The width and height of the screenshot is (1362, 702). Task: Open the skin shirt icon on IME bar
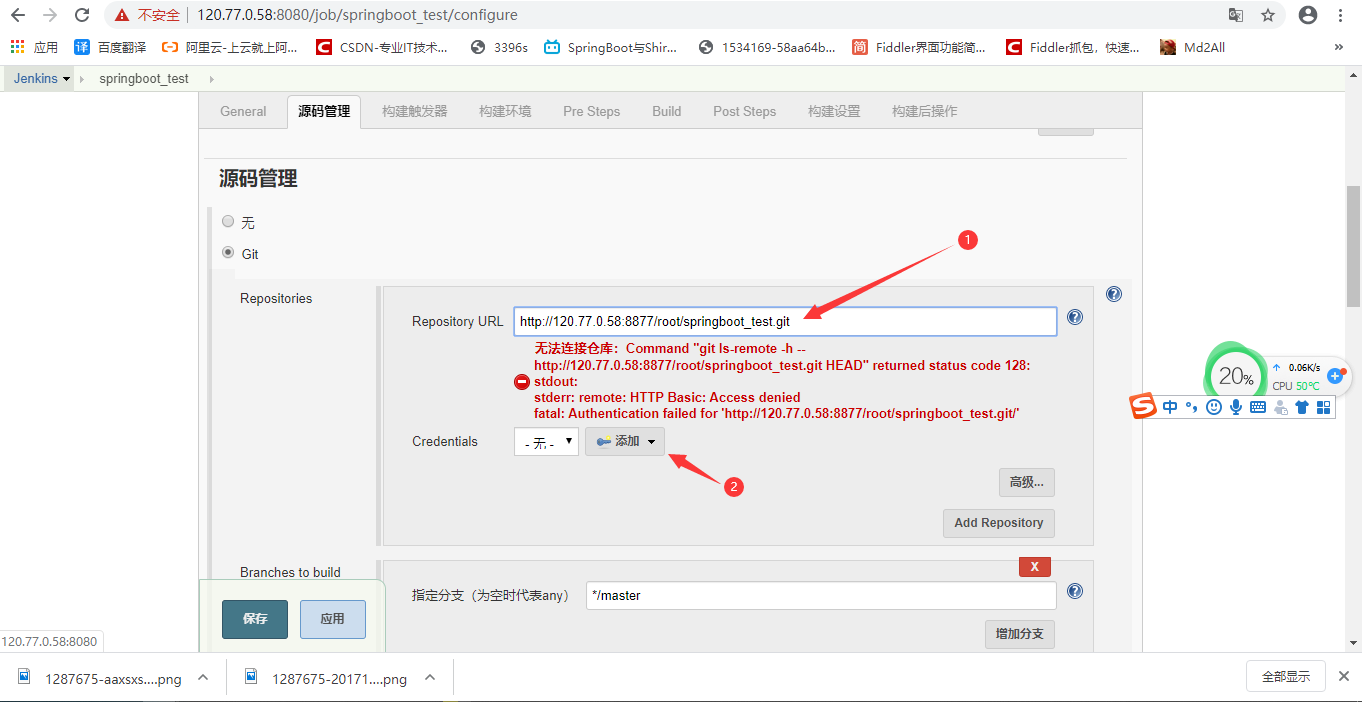(1302, 407)
